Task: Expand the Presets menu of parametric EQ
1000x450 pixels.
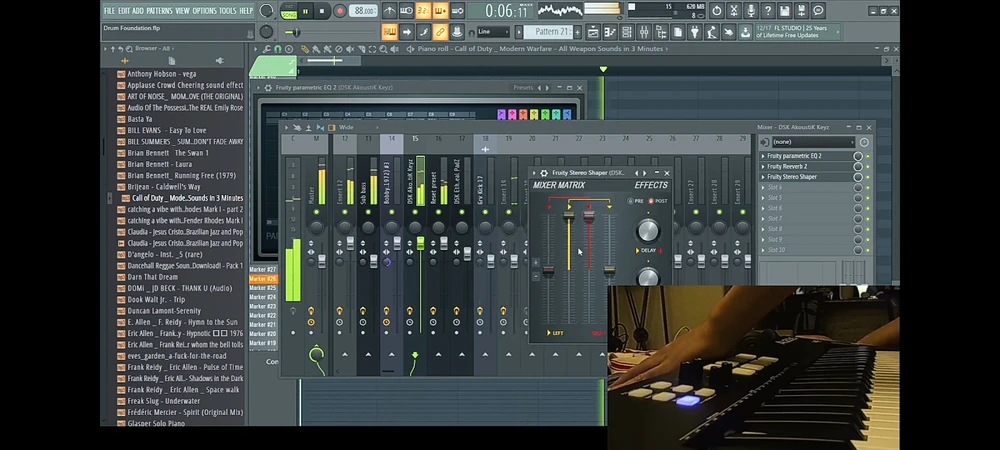Action: coord(525,88)
